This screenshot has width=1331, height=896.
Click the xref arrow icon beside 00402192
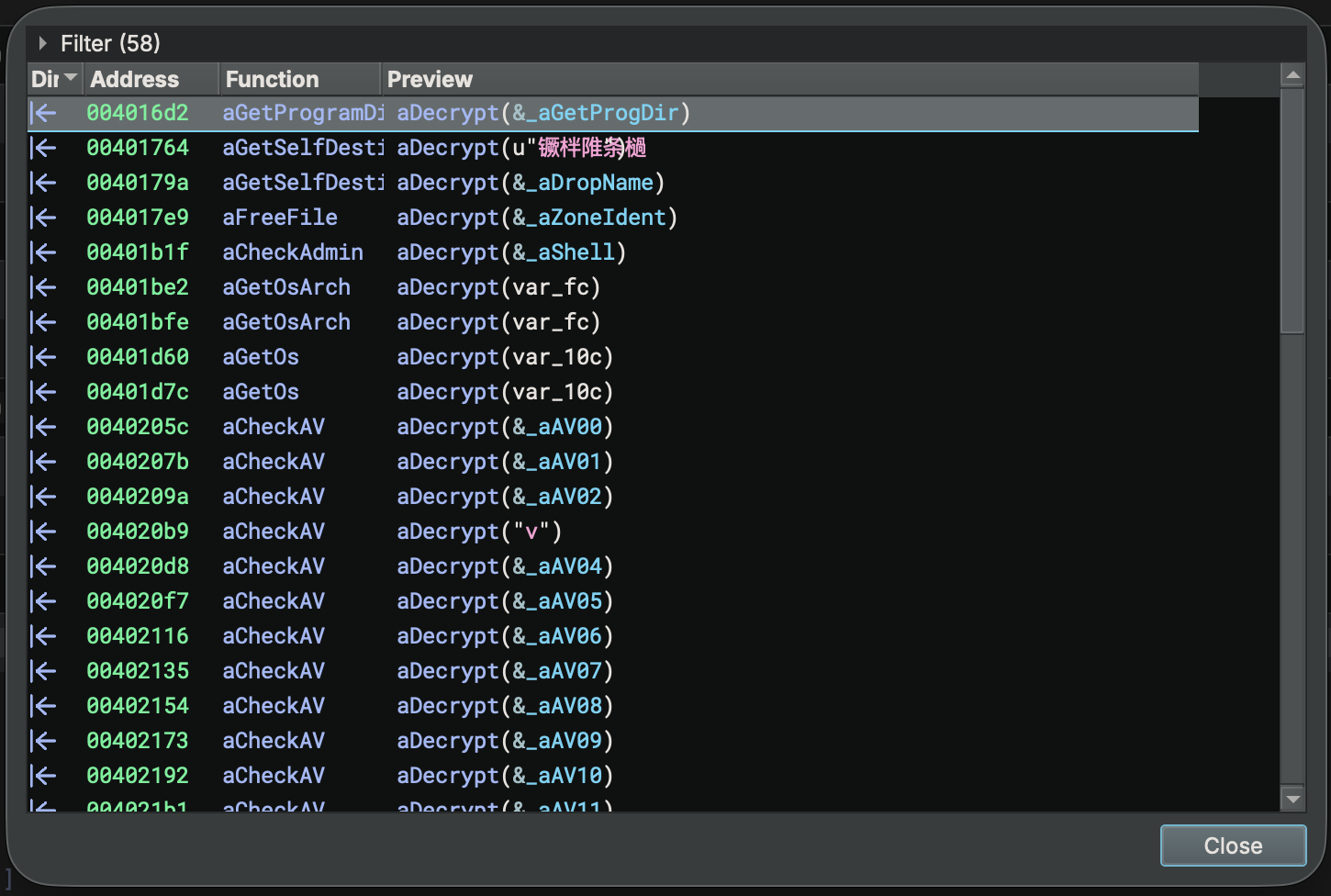(43, 776)
